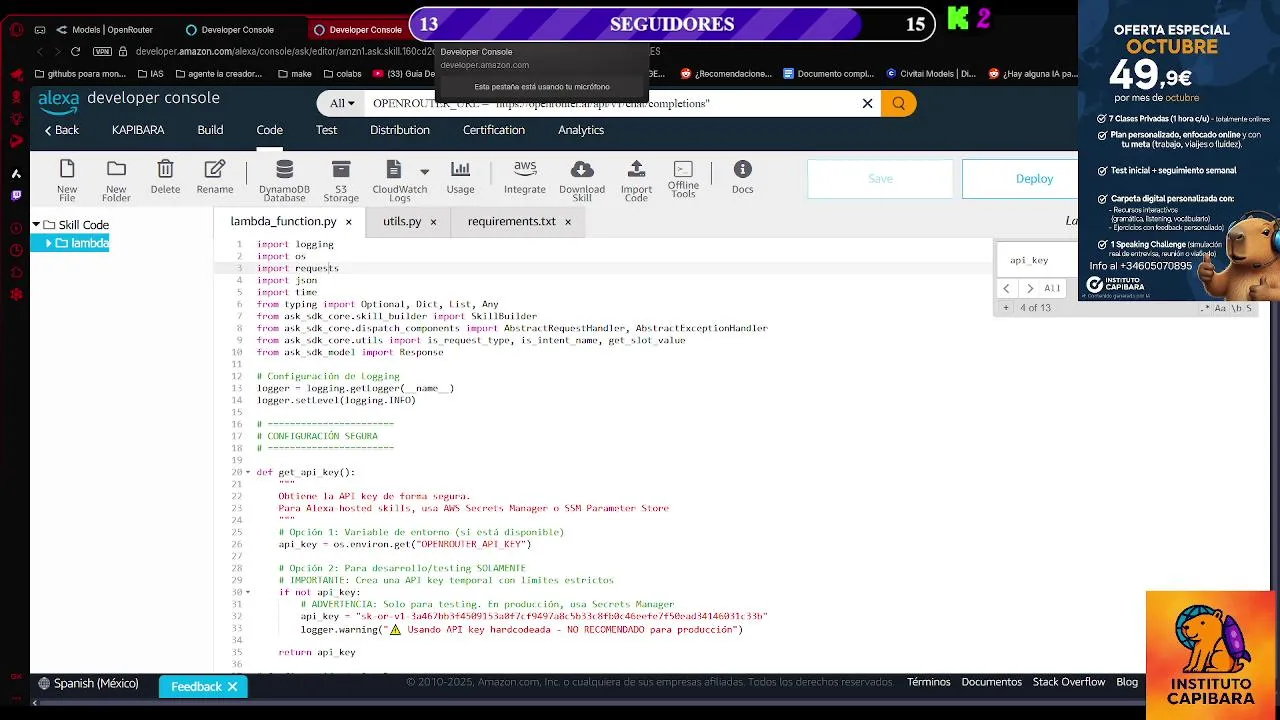Dismiss the Feedback button with its X

(232, 687)
